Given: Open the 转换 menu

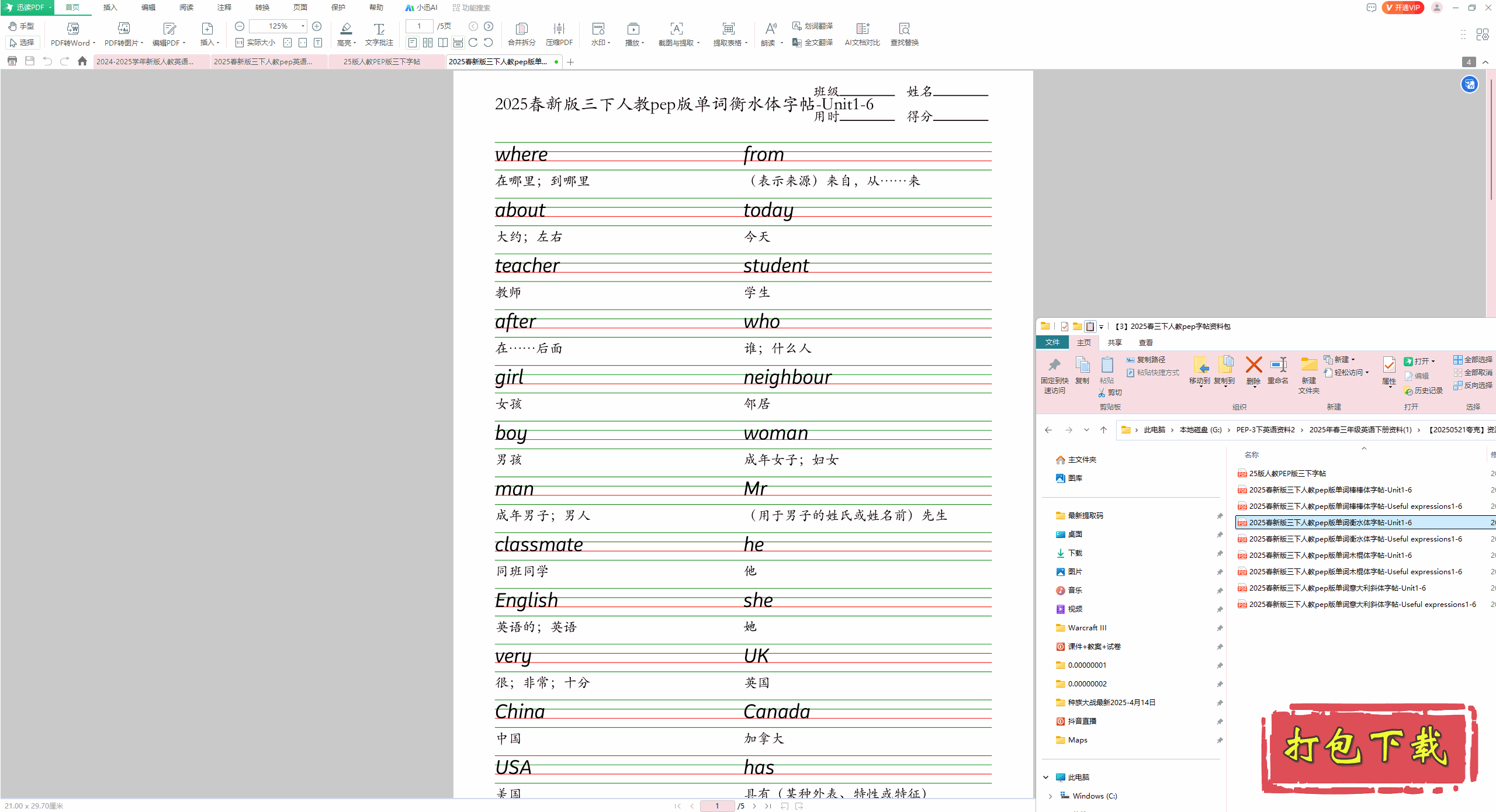Looking at the screenshot, I should [x=262, y=8].
